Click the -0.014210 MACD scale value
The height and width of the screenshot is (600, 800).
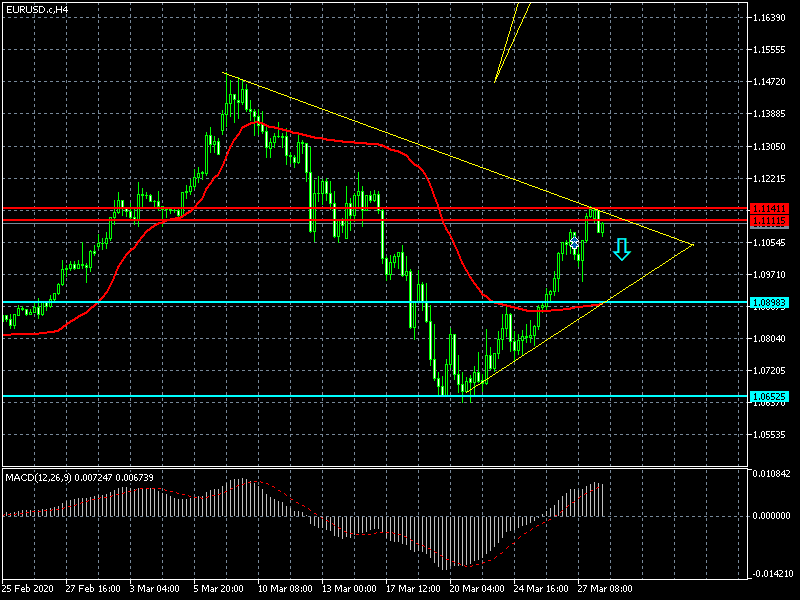click(x=771, y=573)
